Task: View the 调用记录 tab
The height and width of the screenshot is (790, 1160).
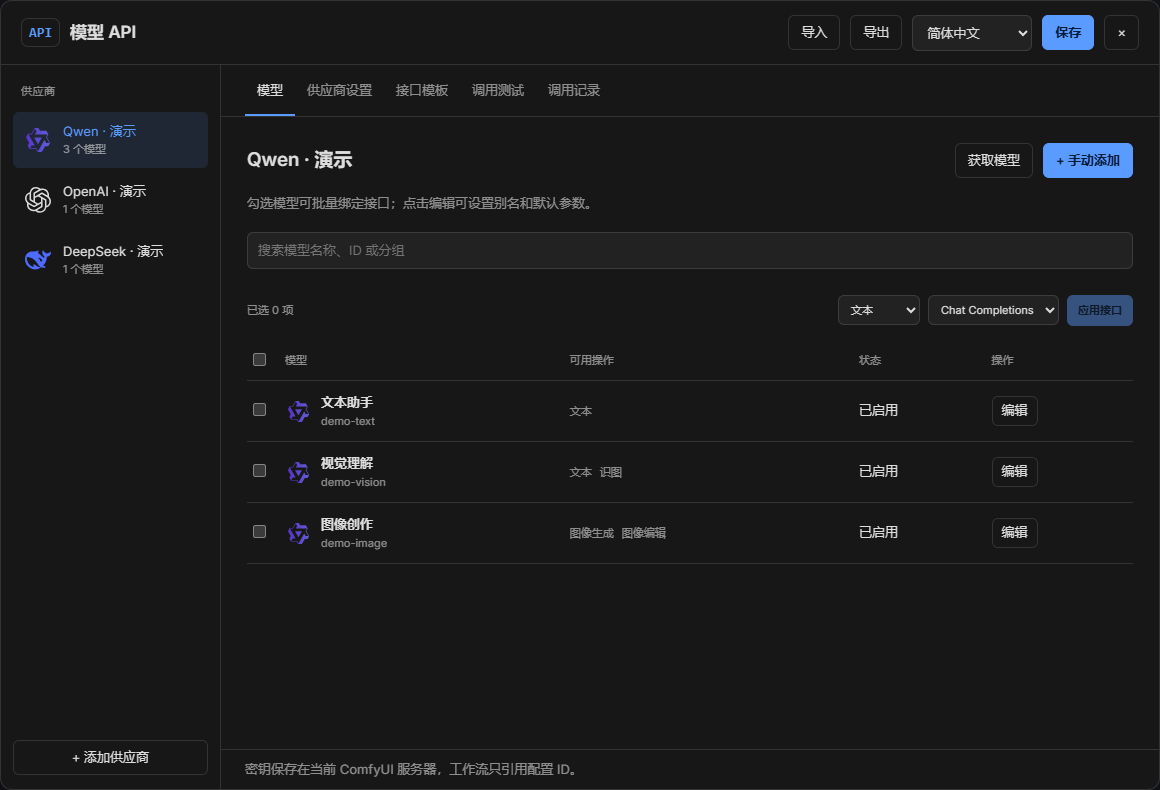Action: (x=573, y=90)
